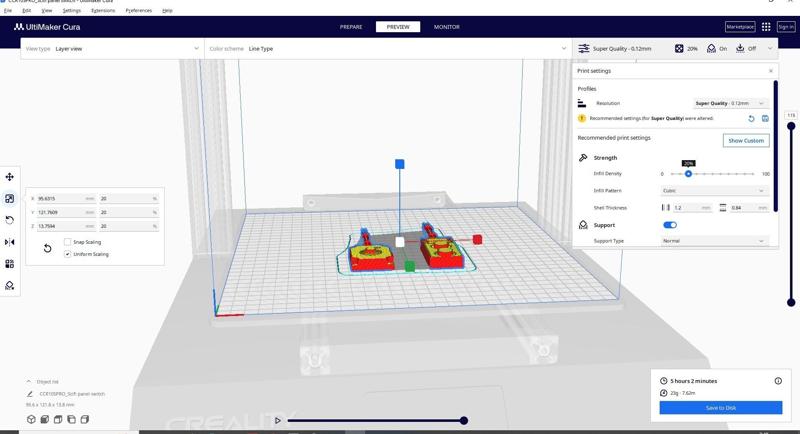Play the layer simulation
This screenshot has height=434, width=800.
pyautogui.click(x=278, y=421)
